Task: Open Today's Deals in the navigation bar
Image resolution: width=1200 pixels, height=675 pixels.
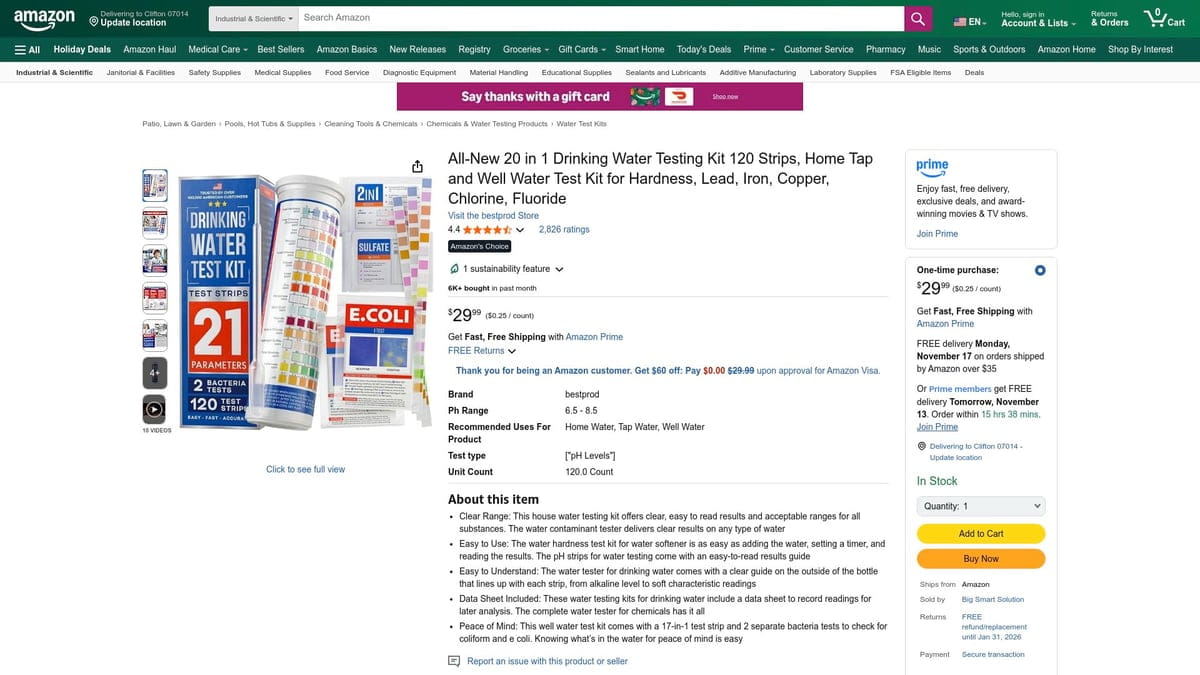Action: click(x=703, y=49)
